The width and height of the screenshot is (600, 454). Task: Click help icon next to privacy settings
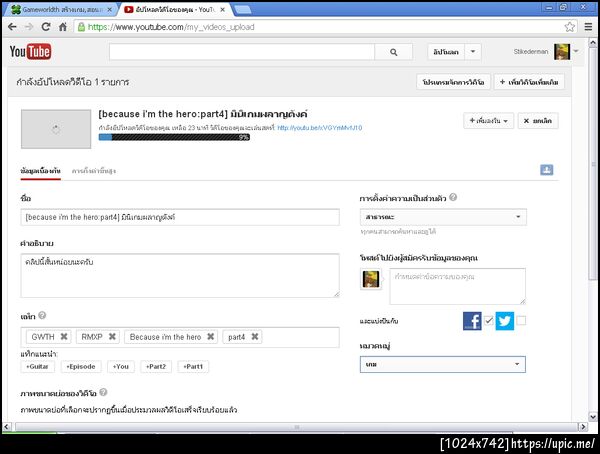click(453, 197)
